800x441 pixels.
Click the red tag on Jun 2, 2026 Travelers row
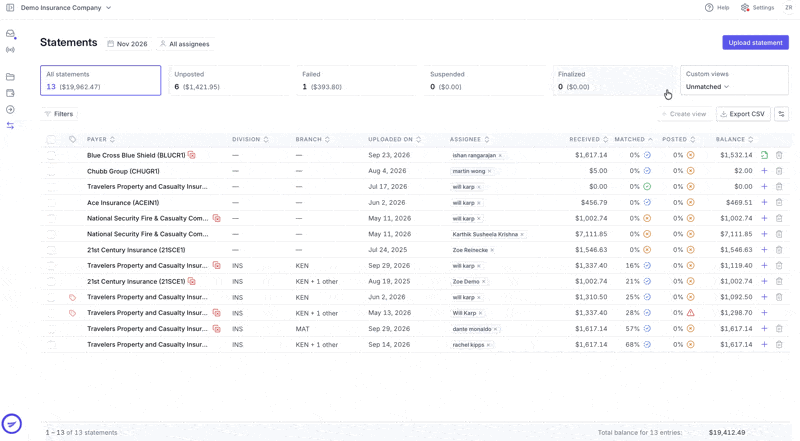point(72,297)
